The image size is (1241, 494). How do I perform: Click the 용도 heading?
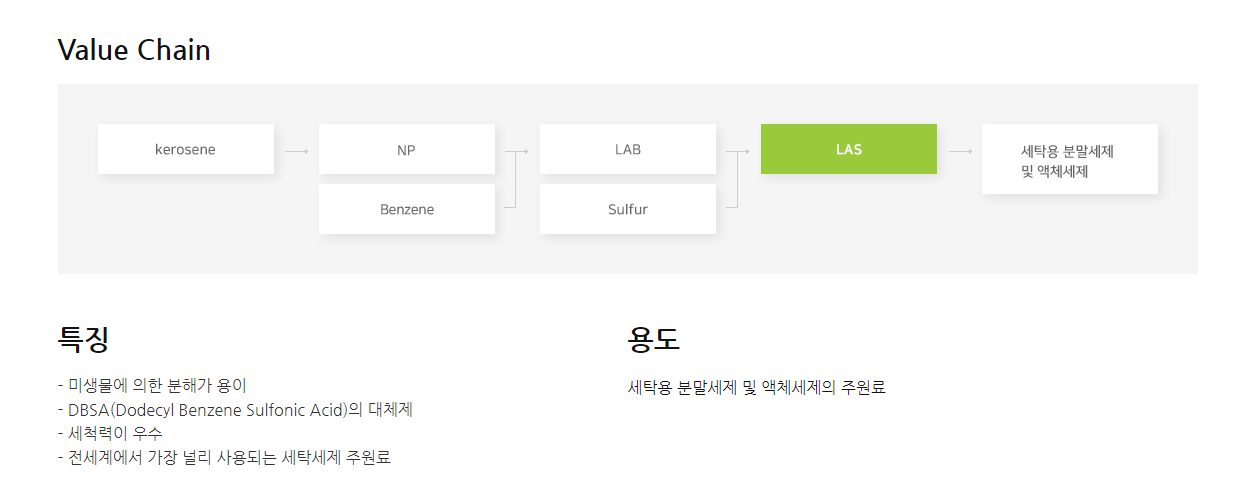pyautogui.click(x=654, y=339)
